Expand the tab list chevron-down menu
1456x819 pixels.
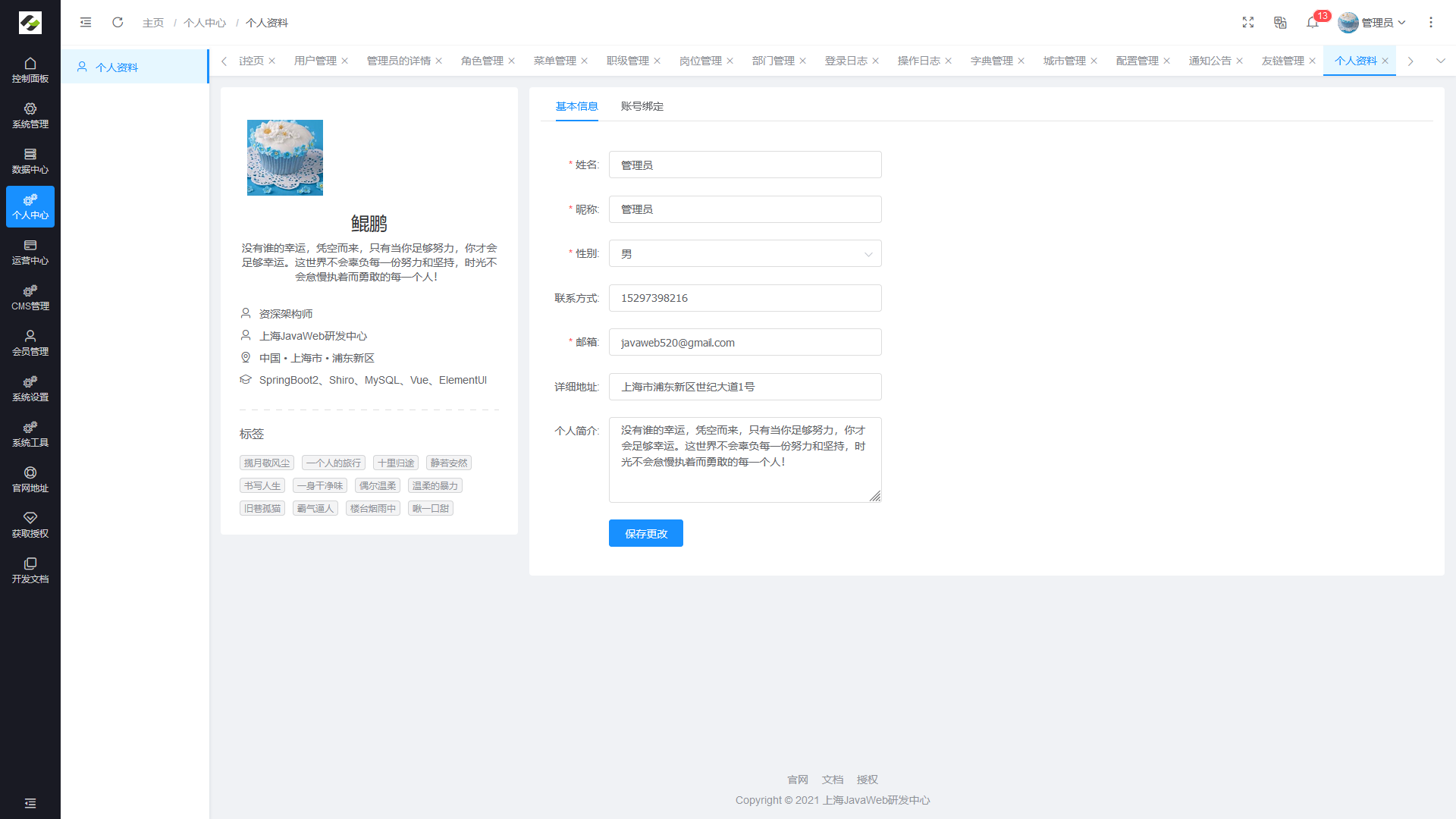point(1441,61)
